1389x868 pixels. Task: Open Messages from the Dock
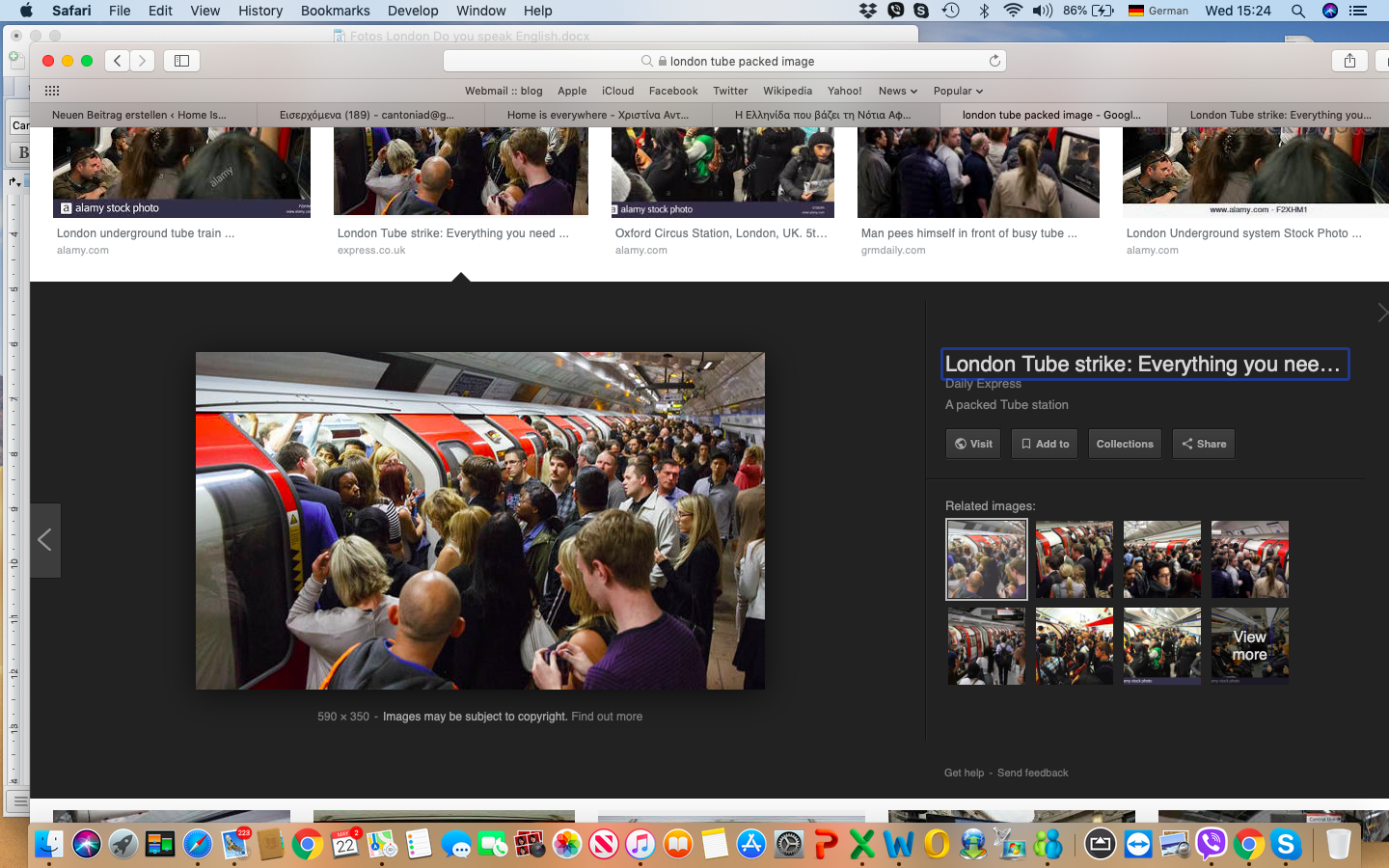coord(456,845)
